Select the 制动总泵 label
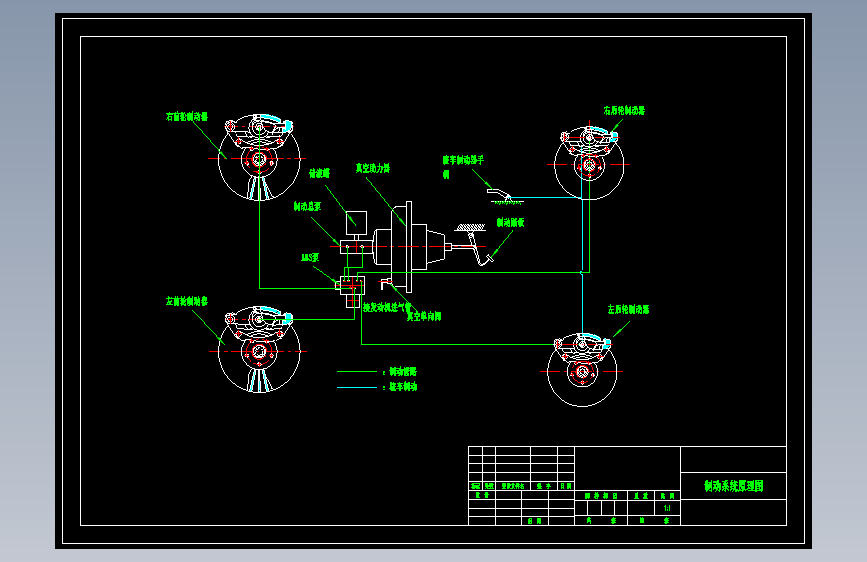The image size is (867, 562). (x=307, y=206)
